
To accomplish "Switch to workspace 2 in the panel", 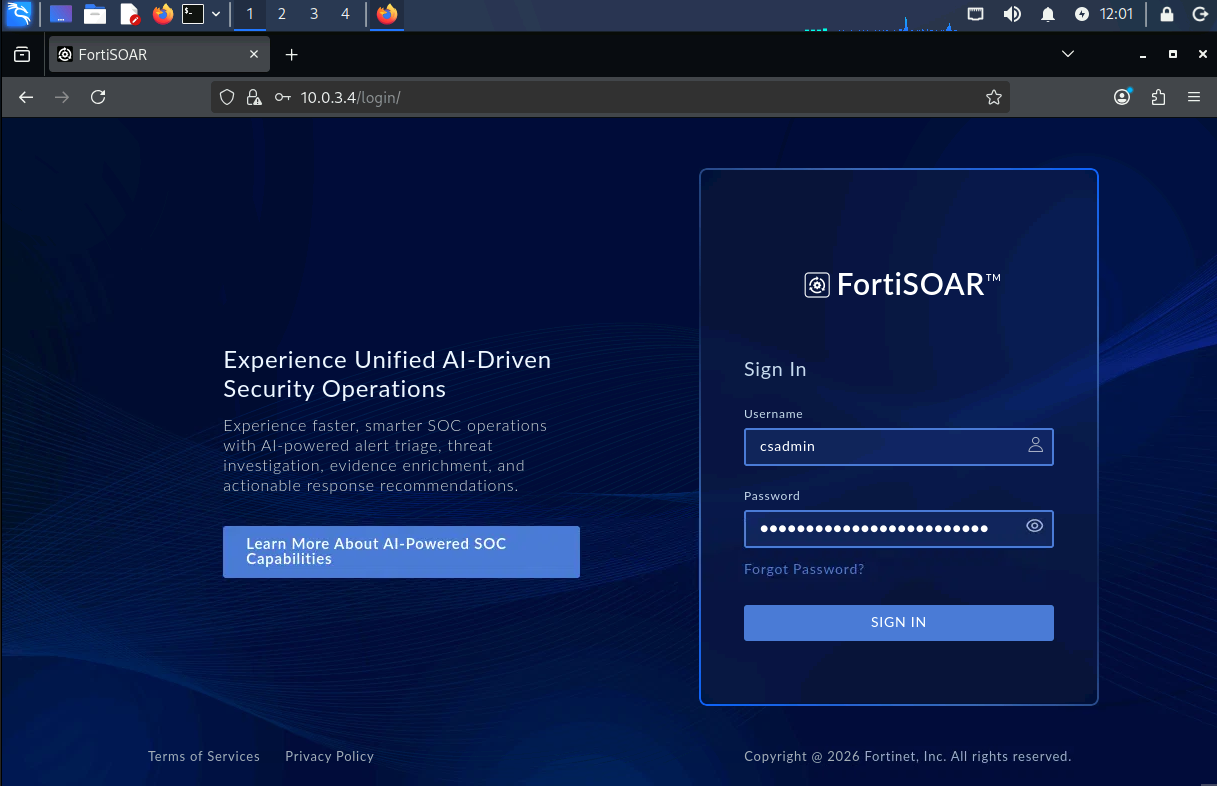I will point(282,14).
